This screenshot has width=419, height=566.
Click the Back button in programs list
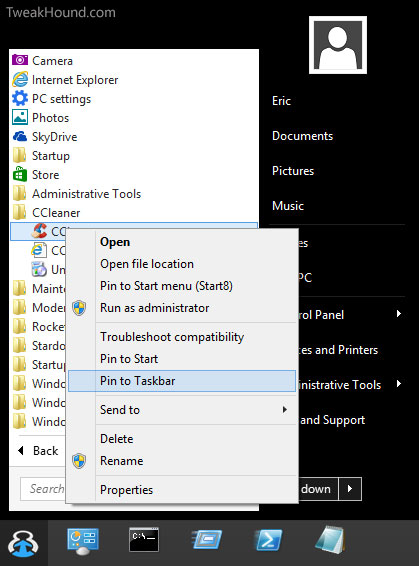pyautogui.click(x=38, y=450)
